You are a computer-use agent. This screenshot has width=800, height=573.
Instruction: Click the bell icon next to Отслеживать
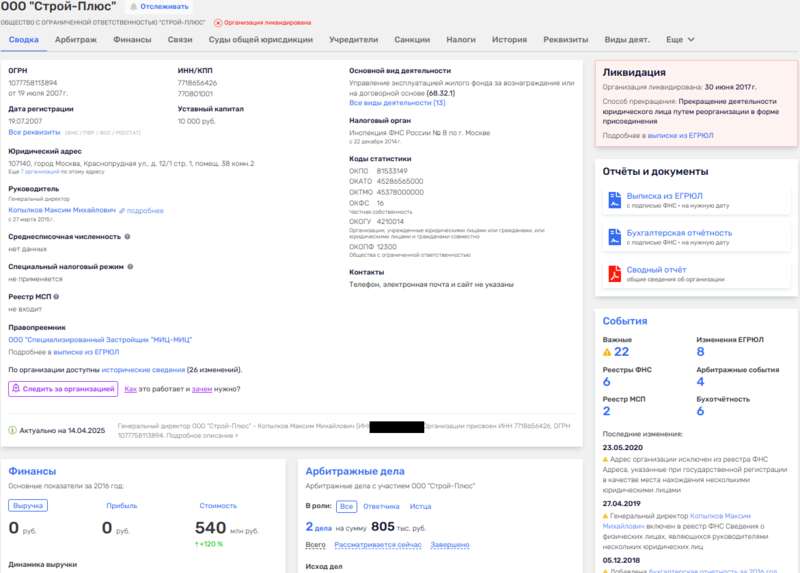tap(135, 7)
